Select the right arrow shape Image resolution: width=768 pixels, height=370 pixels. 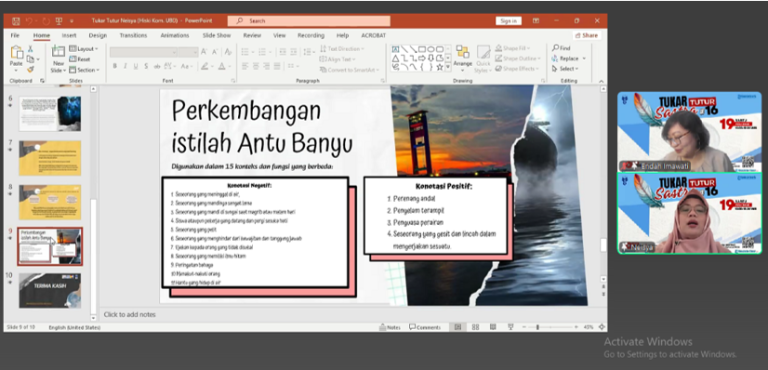(x=422, y=58)
